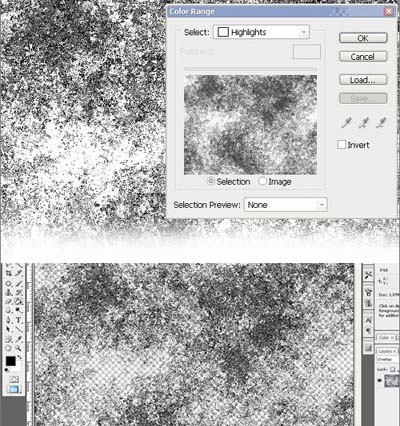Screen dimensions: 400x426
Task: Click the Add to Sample eyedropper
Action: [363, 123]
